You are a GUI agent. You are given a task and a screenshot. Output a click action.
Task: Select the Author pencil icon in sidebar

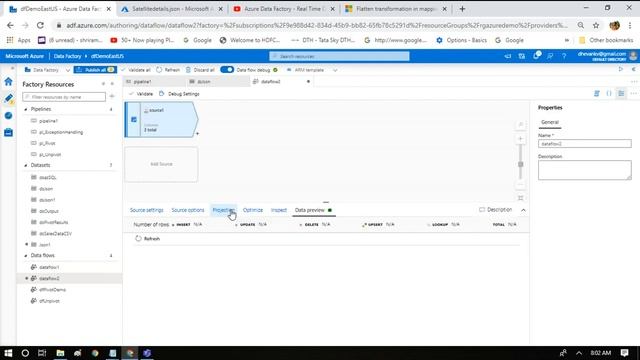coord(8,98)
